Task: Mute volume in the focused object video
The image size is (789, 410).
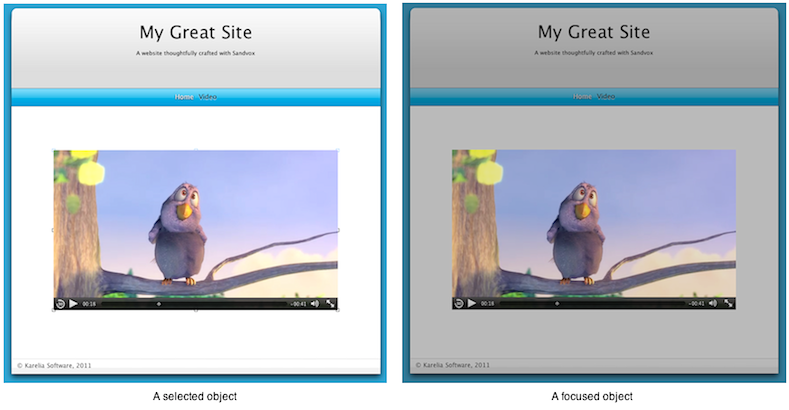Action: tap(713, 303)
